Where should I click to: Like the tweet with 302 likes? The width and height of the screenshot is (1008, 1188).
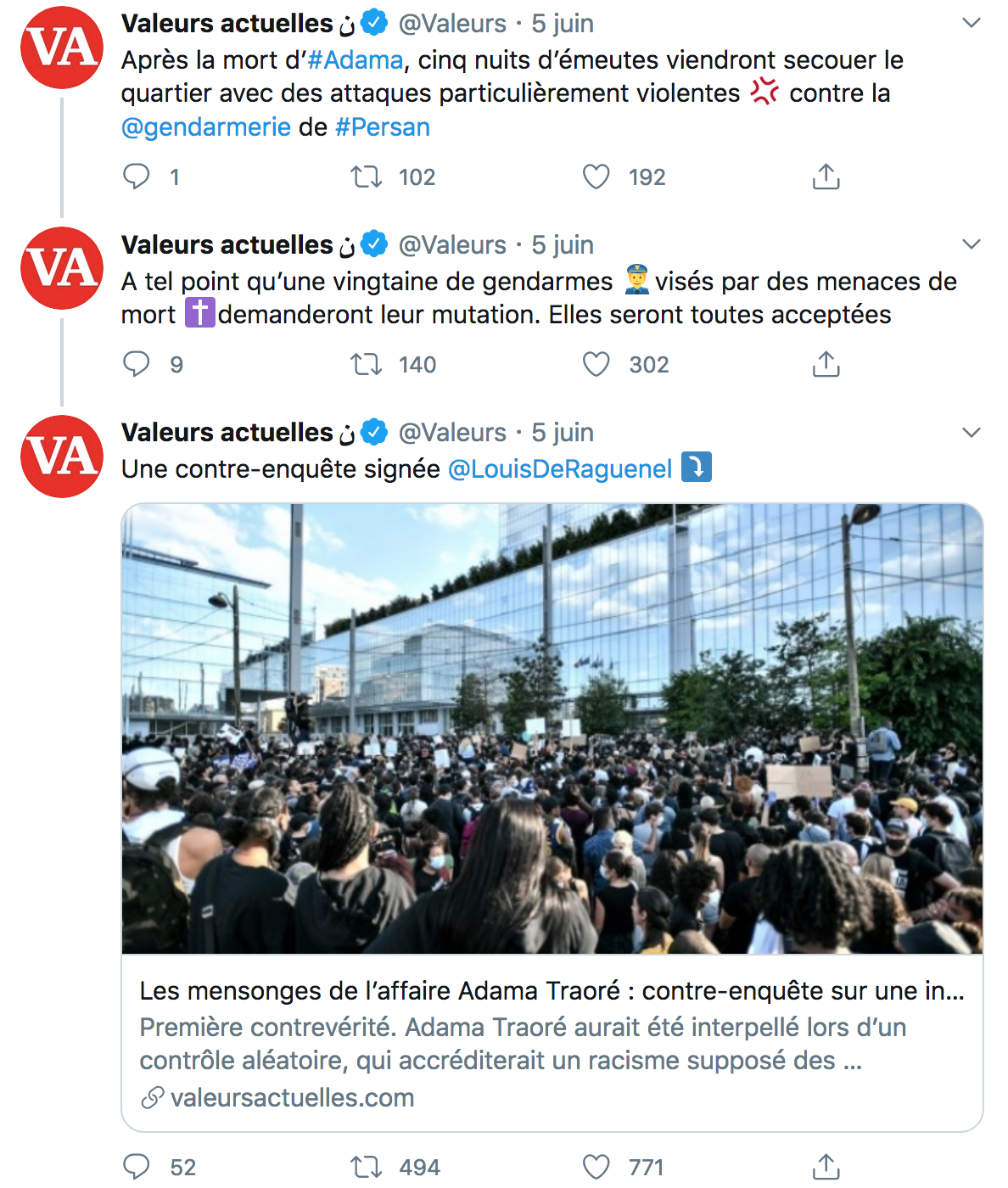coord(596,364)
